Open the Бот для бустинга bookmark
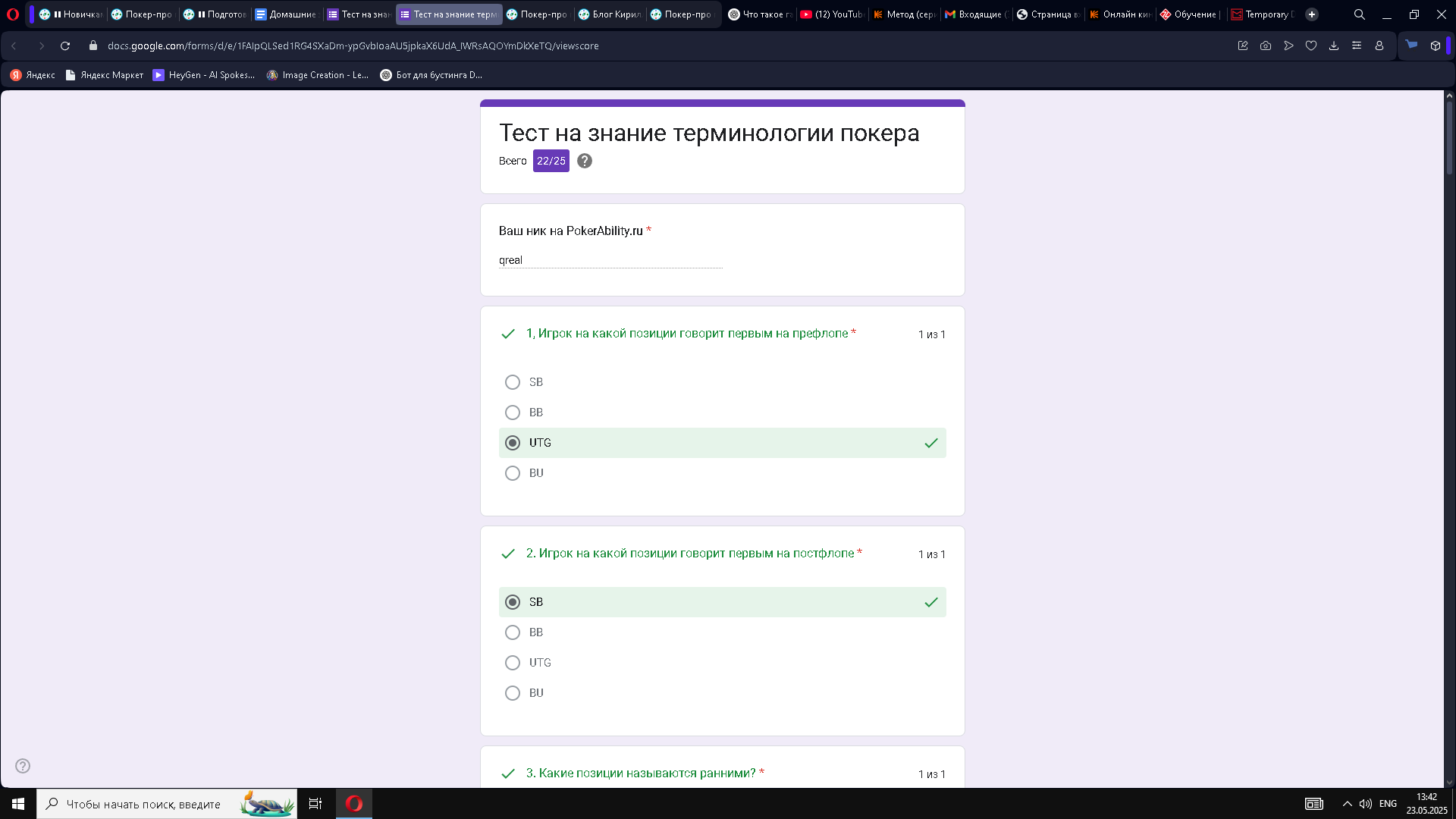1456x819 pixels. tap(431, 75)
